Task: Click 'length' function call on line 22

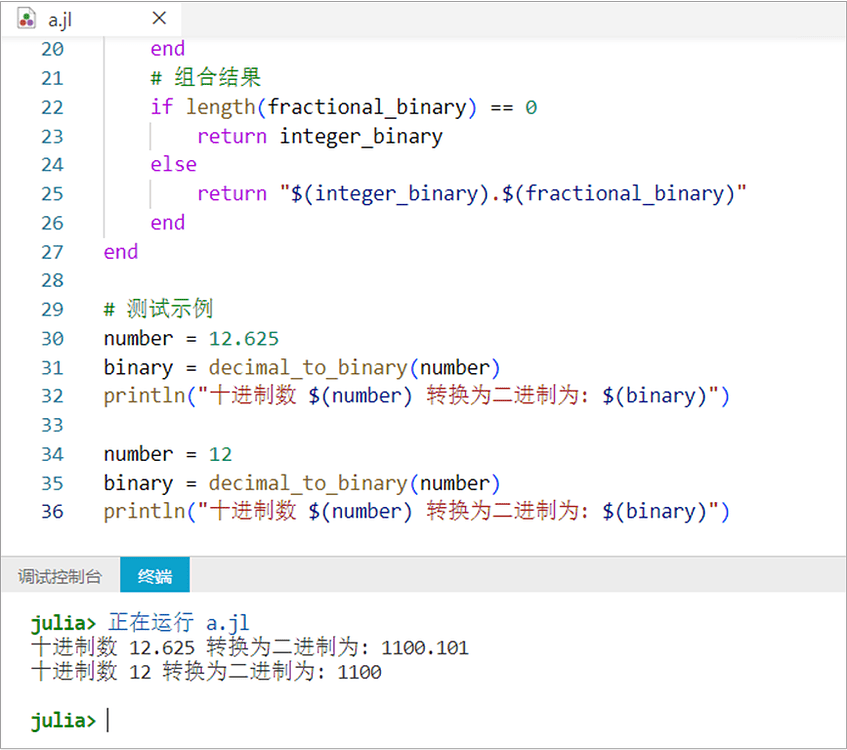Action: pos(220,108)
